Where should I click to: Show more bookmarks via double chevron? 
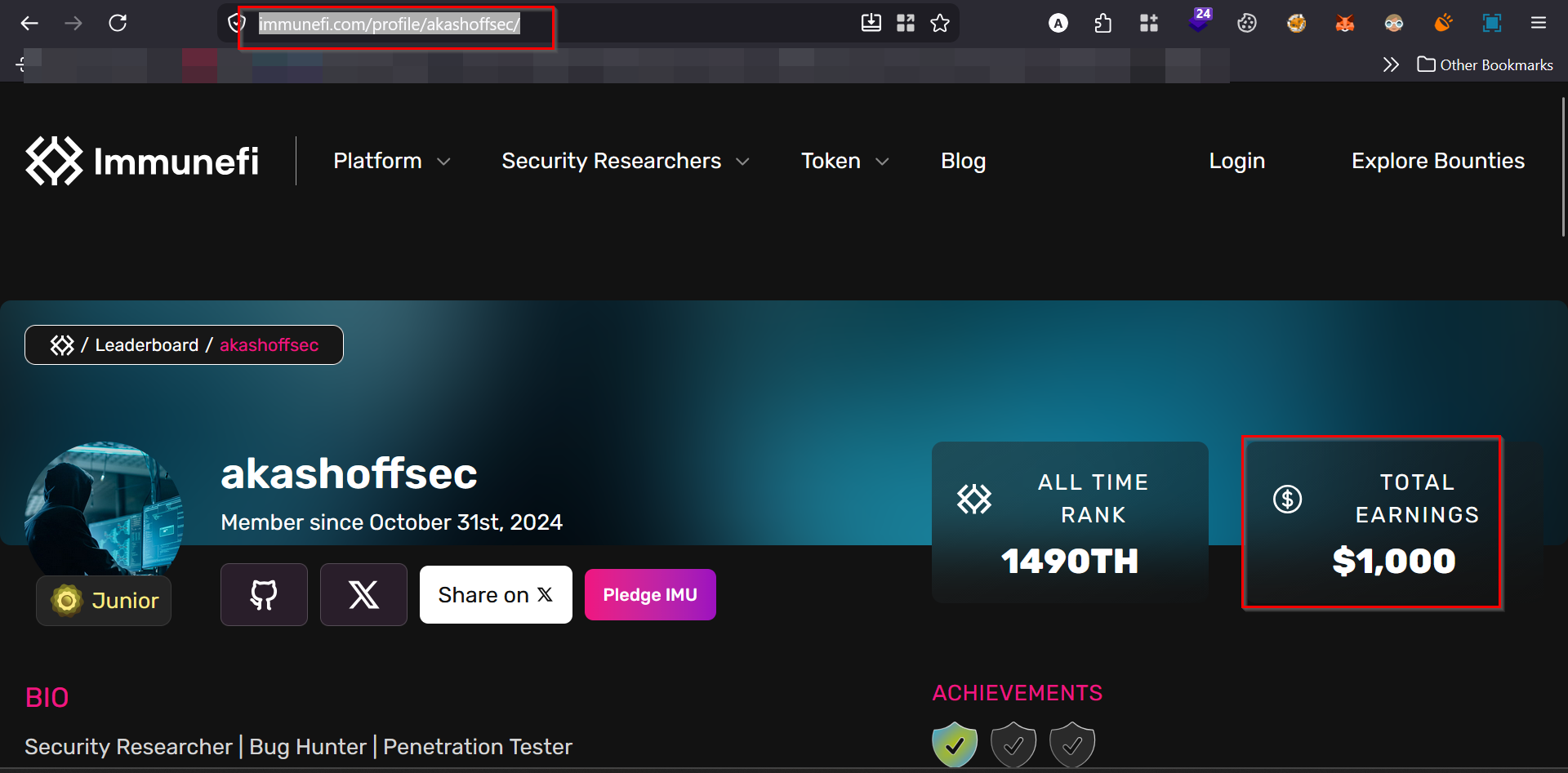point(1390,64)
